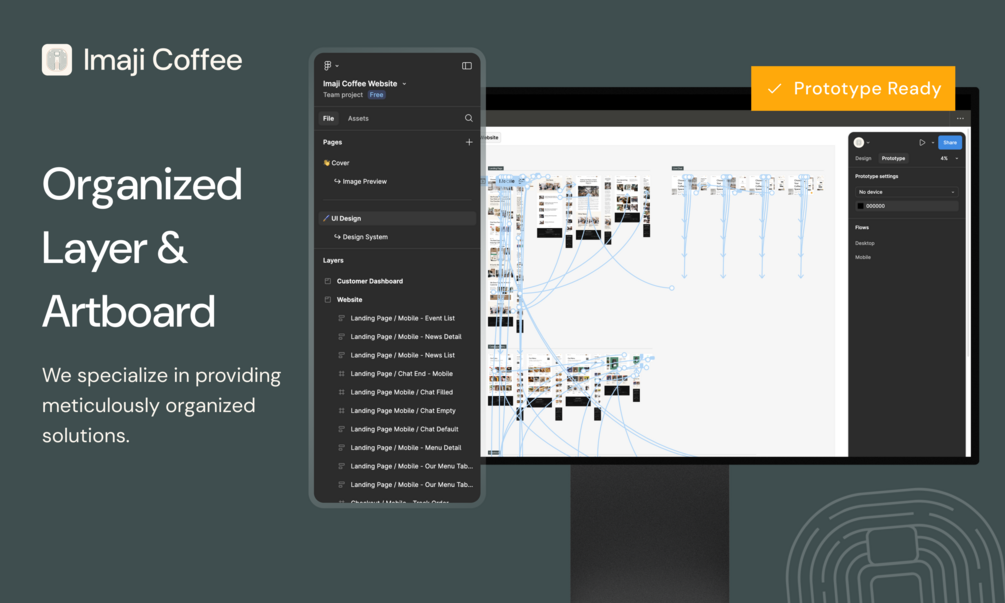Image resolution: width=1005 pixels, height=603 pixels.
Task: Expand the Imaji Coffee Website file dropdown
Action: coord(404,84)
